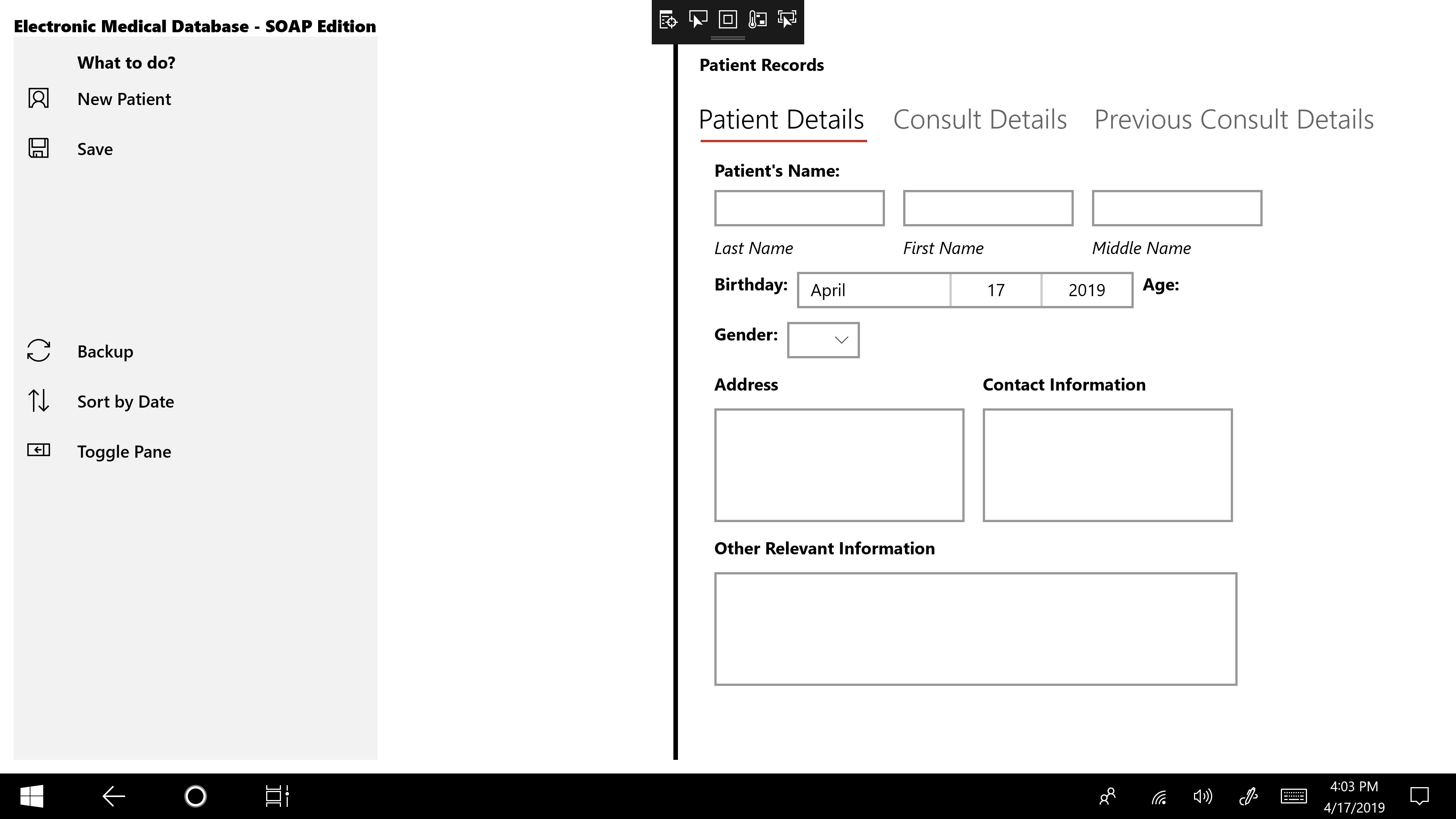Open the Birthday year picker showing 2019
The image size is (1456, 819).
pyautogui.click(x=1086, y=290)
